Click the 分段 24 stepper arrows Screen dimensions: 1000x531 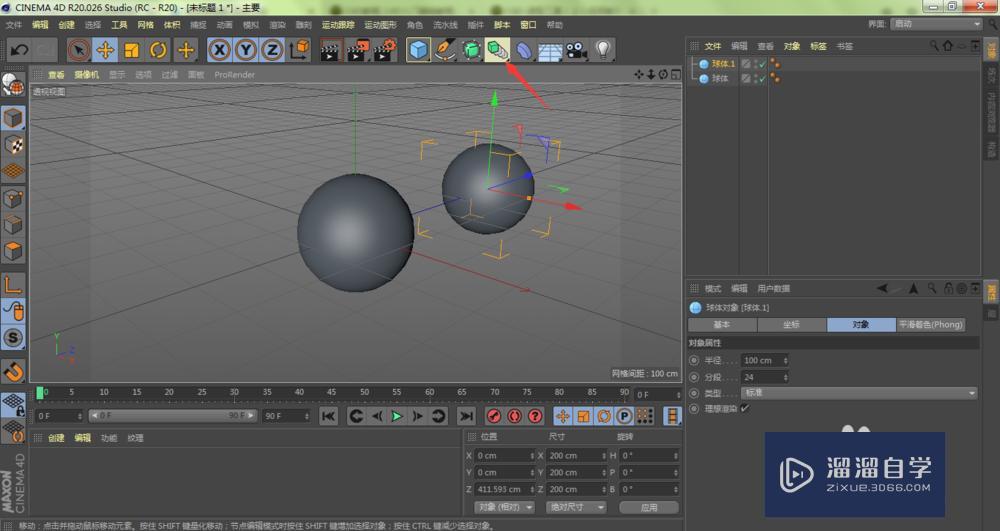(x=785, y=377)
